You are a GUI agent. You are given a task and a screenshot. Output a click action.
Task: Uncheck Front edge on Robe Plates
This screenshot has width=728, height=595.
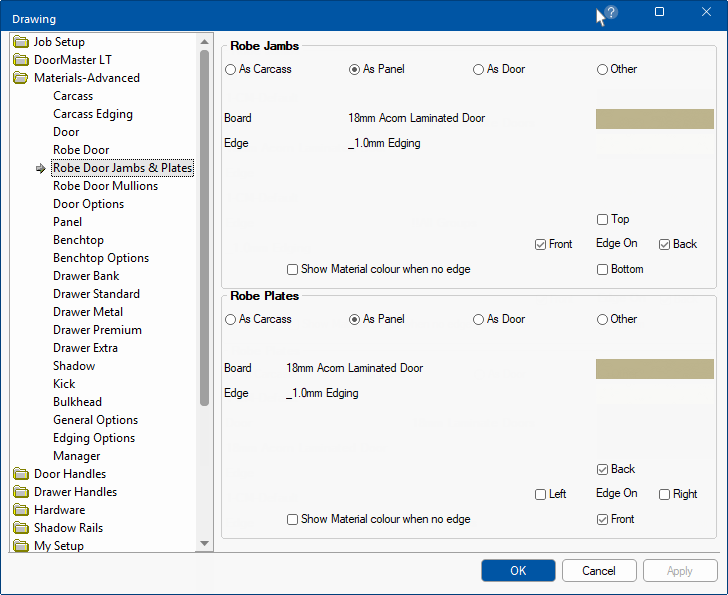tap(602, 520)
